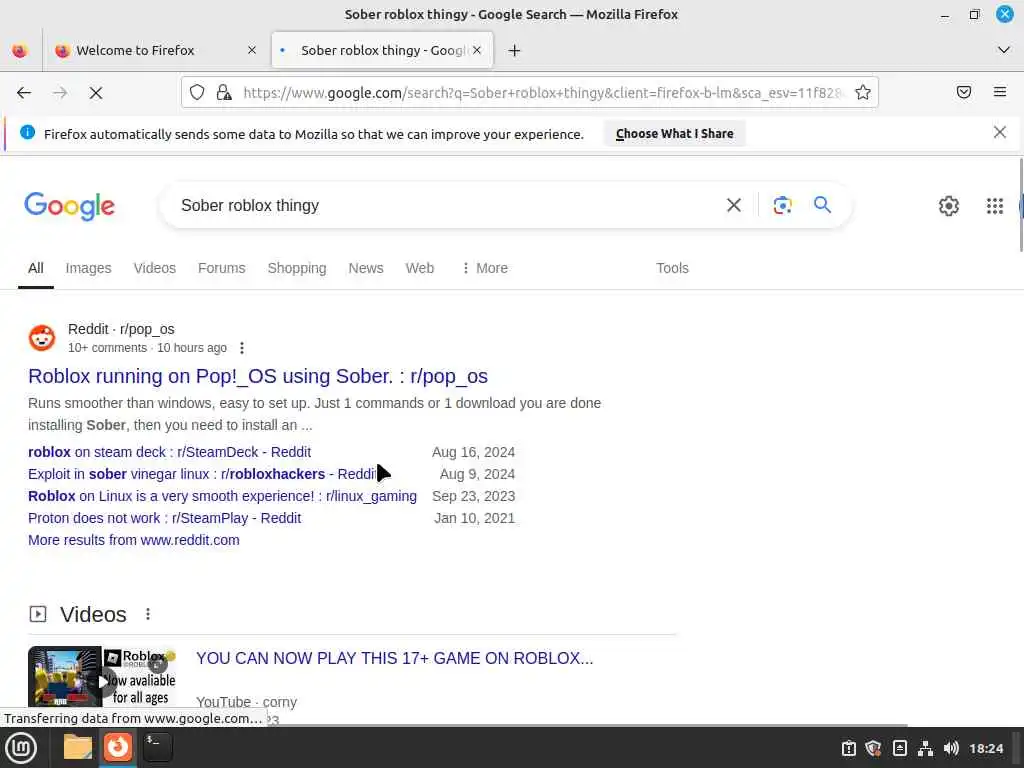This screenshot has width=1024, height=768.
Task: Expand the More search filters menu
Action: coord(485,268)
